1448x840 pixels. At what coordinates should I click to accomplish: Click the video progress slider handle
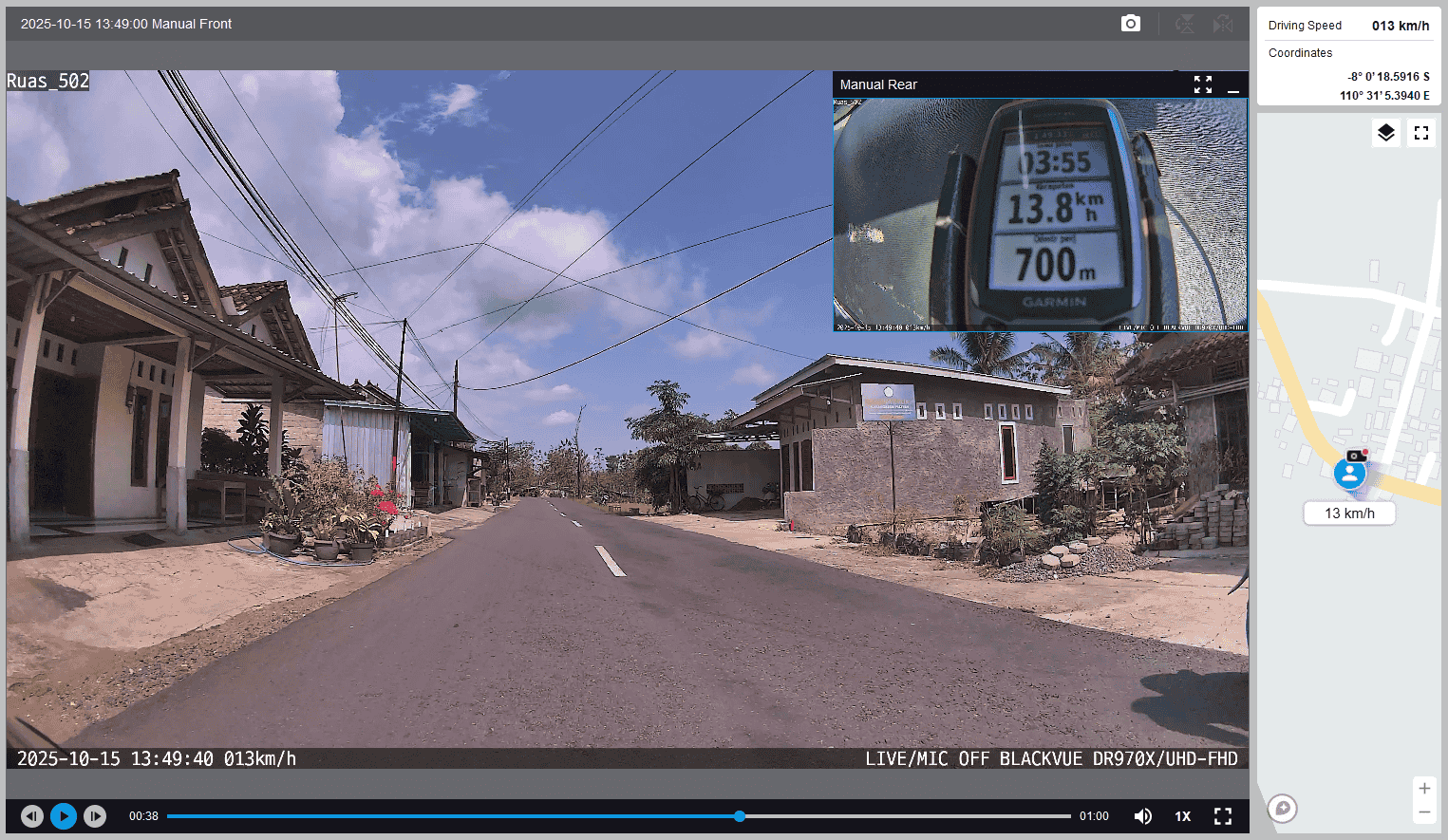pos(740,816)
